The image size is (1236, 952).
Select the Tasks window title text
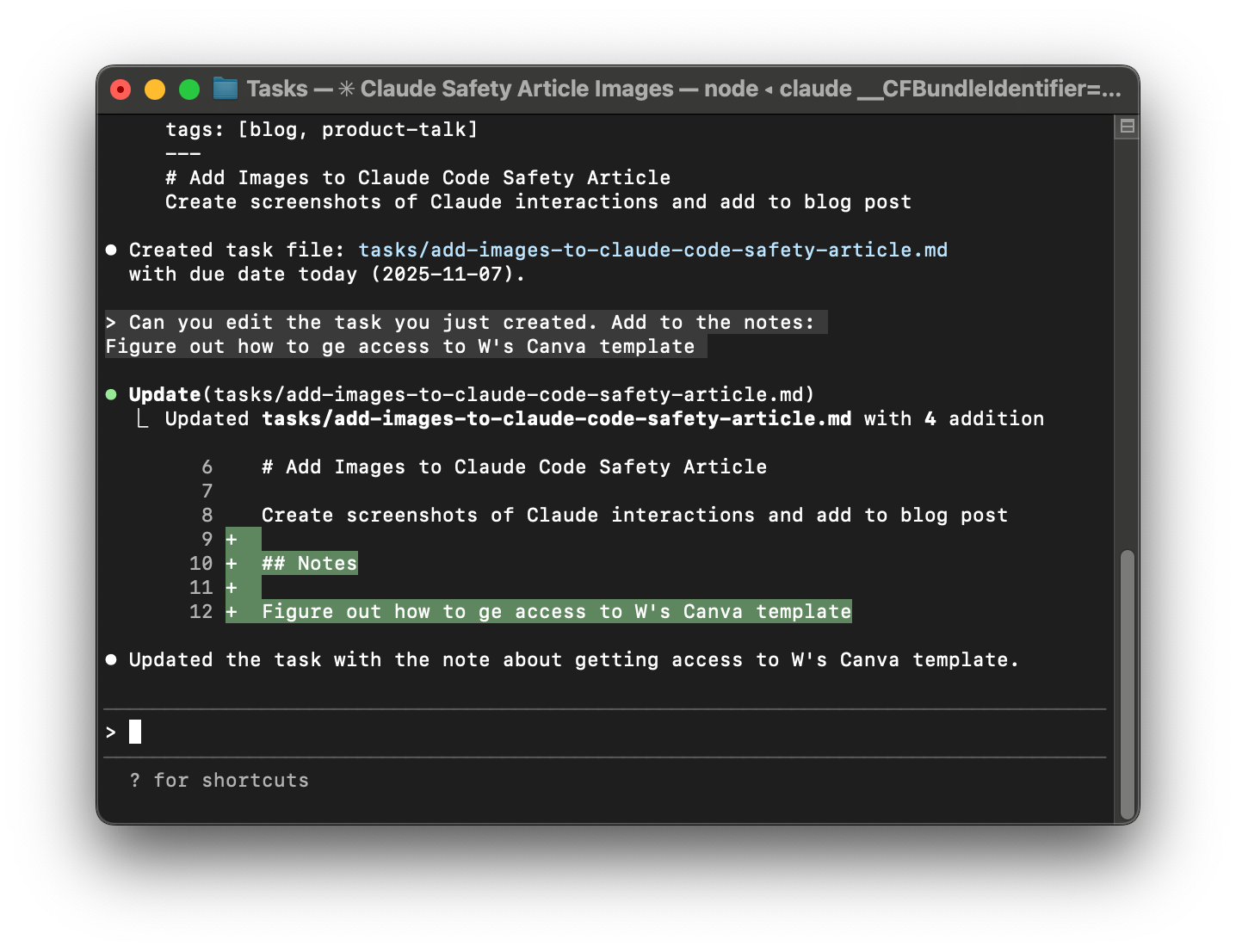click(277, 89)
